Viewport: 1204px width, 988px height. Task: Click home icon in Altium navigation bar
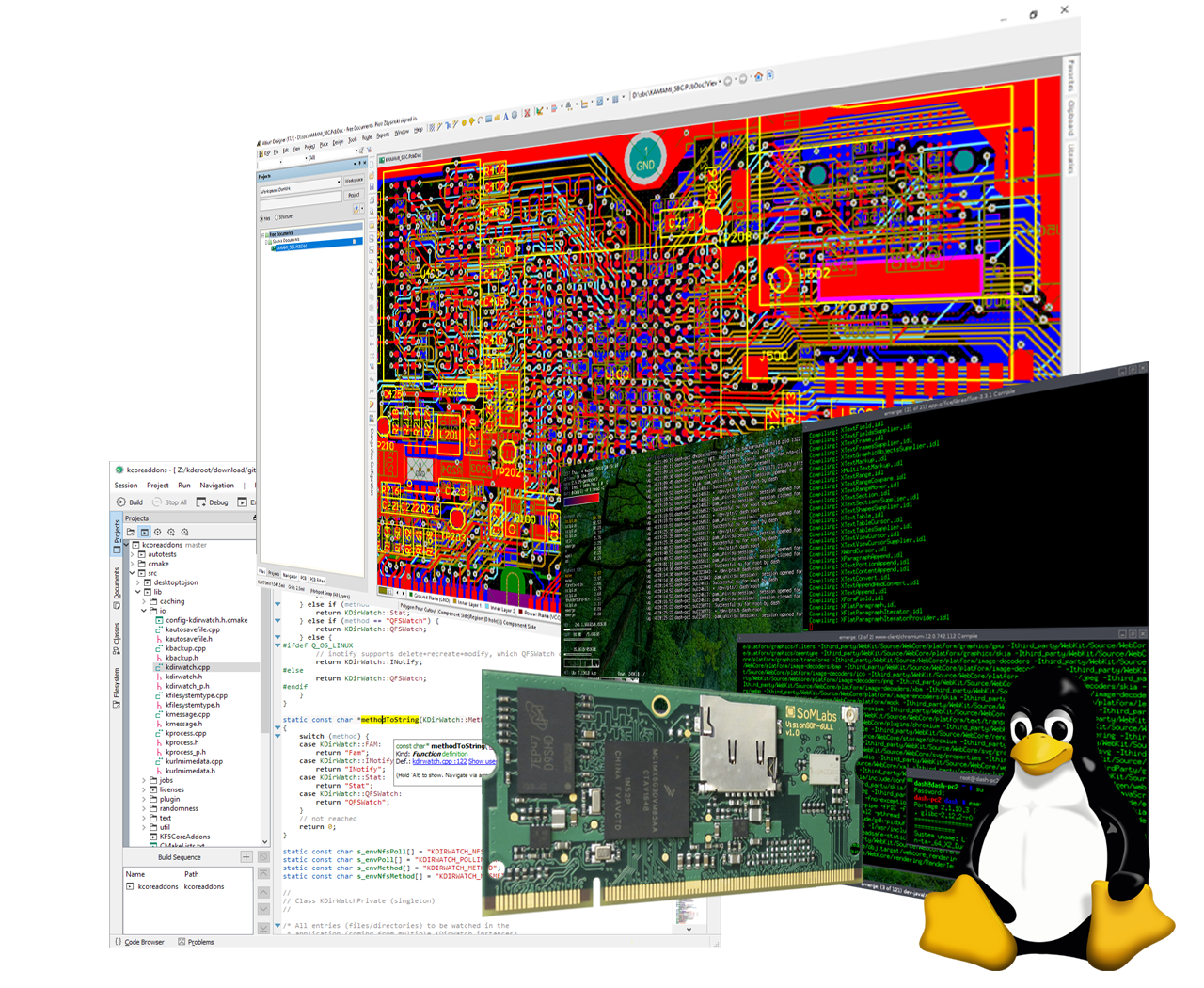(758, 77)
